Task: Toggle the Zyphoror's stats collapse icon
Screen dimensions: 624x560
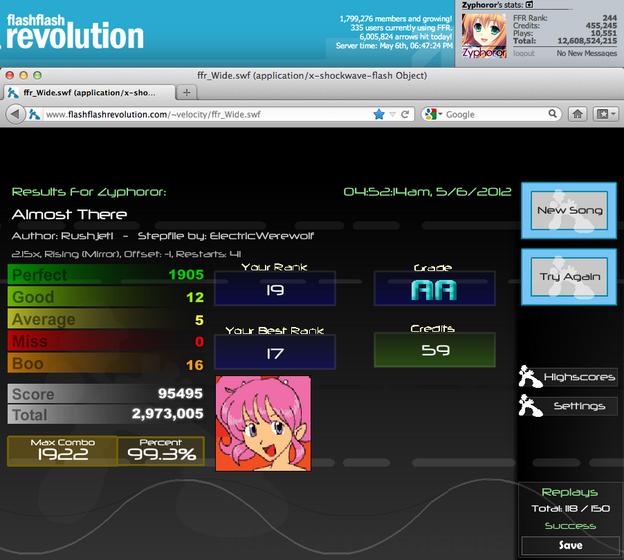Action: pos(529,5)
